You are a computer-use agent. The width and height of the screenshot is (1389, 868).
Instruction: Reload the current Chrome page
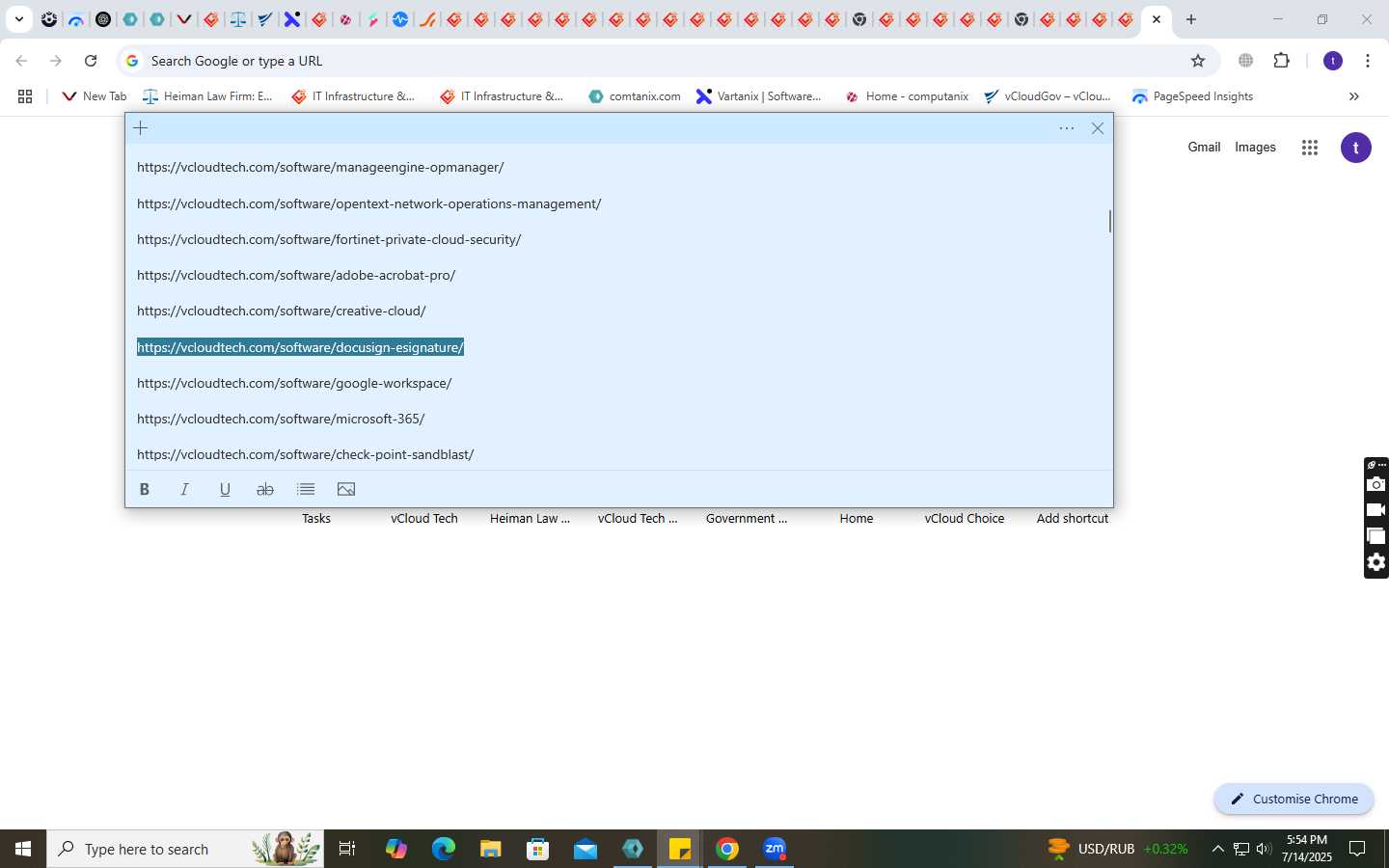click(91, 61)
